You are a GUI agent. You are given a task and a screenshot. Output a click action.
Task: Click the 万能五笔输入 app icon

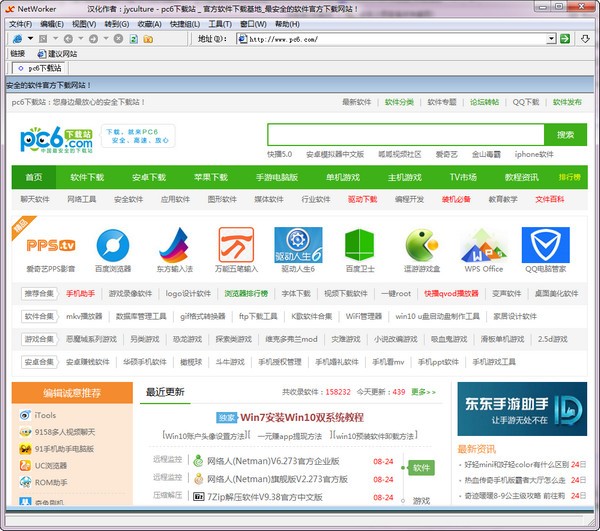236,244
